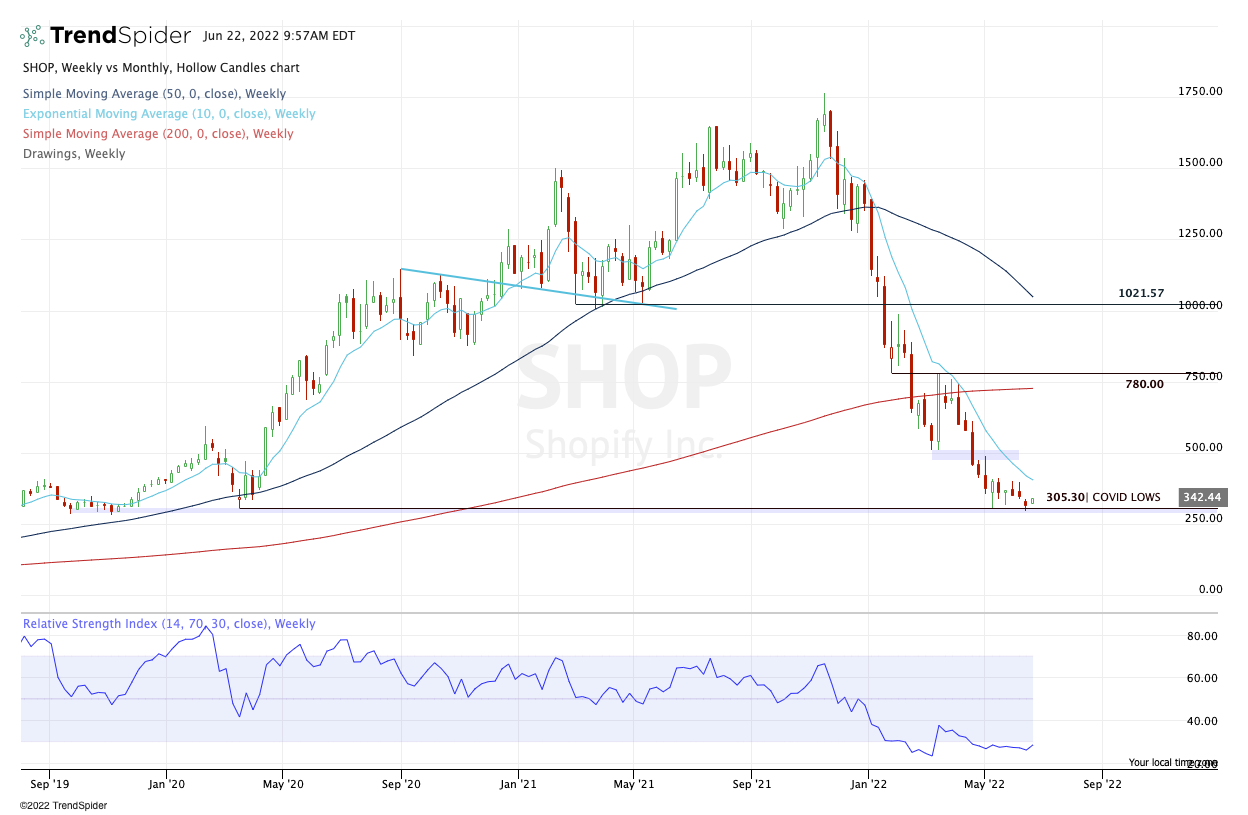Click the 1250.00 price axis label
The width and height of the screenshot is (1248, 815).
(x=1200, y=233)
